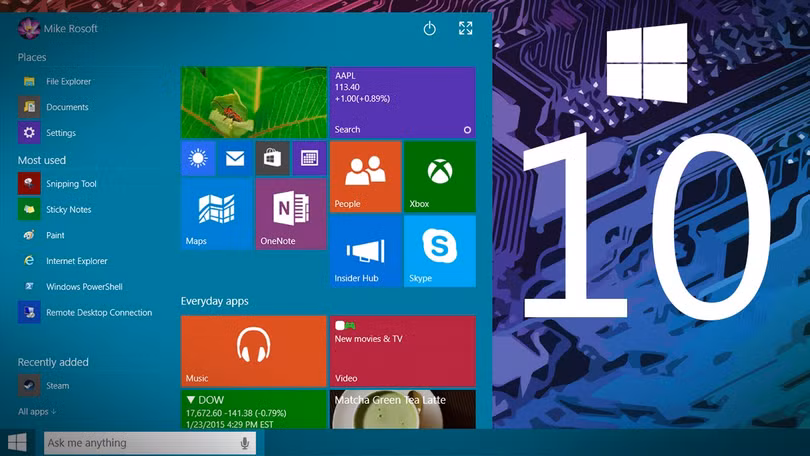Click the microphone in search box
810x456 pixels.
[245, 443]
